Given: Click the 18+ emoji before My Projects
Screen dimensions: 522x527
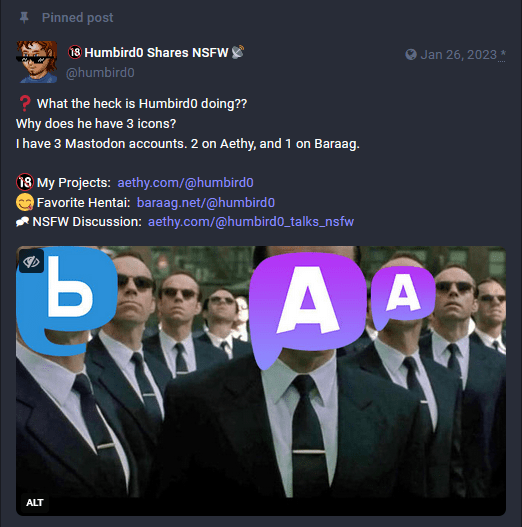Looking at the screenshot, I should click(25, 182).
